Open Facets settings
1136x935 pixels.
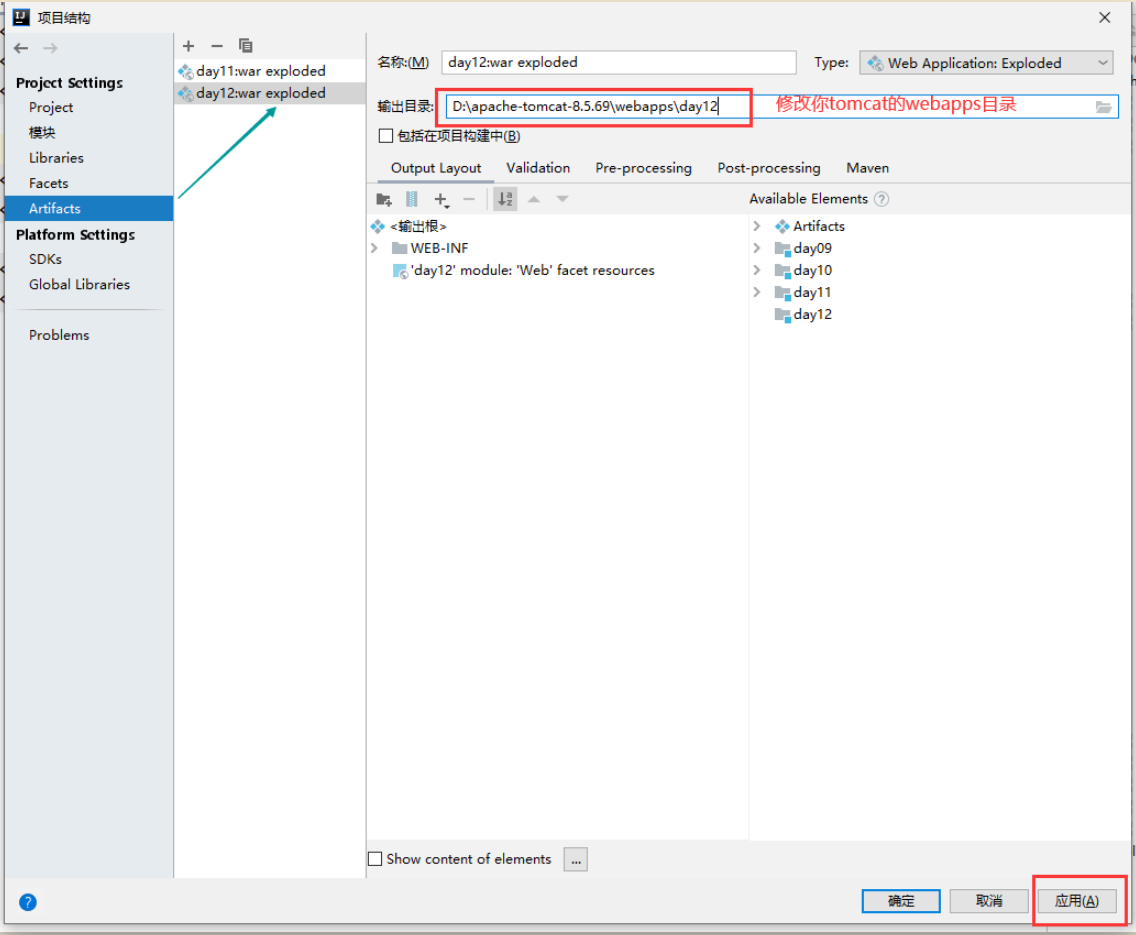49,183
